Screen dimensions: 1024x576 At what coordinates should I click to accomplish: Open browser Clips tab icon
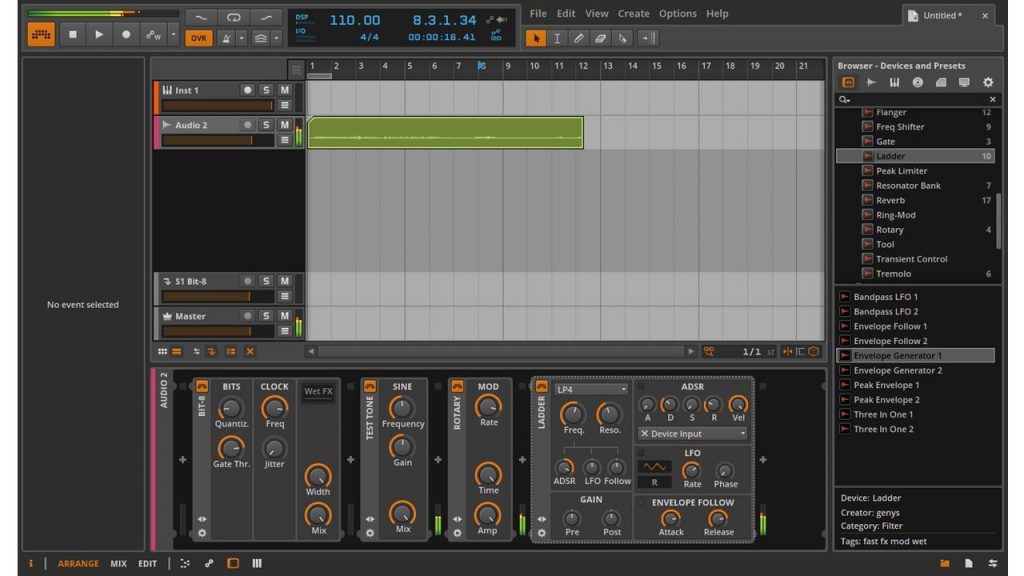point(941,82)
